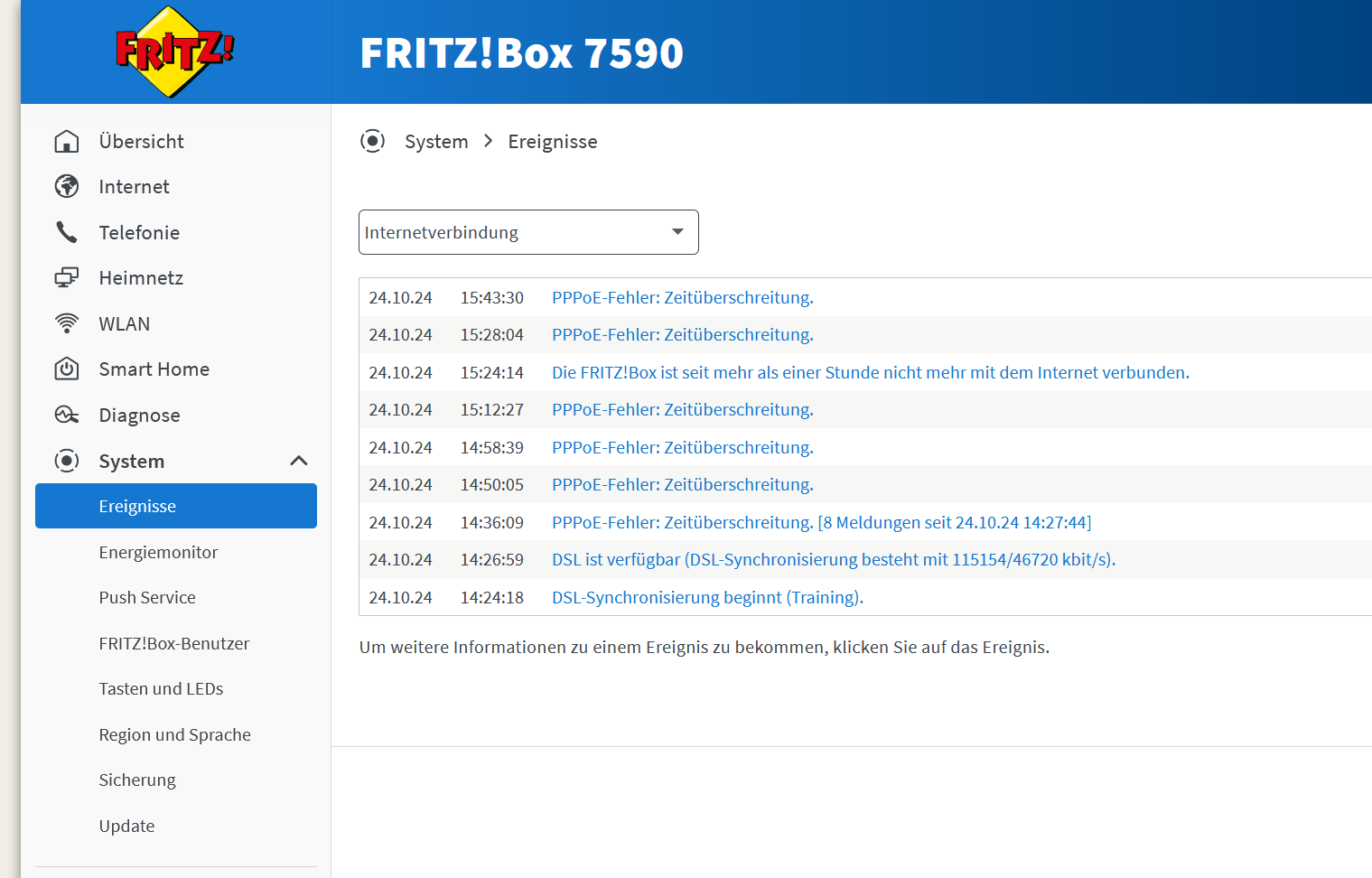Open the Sicherung submenu item

click(137, 780)
